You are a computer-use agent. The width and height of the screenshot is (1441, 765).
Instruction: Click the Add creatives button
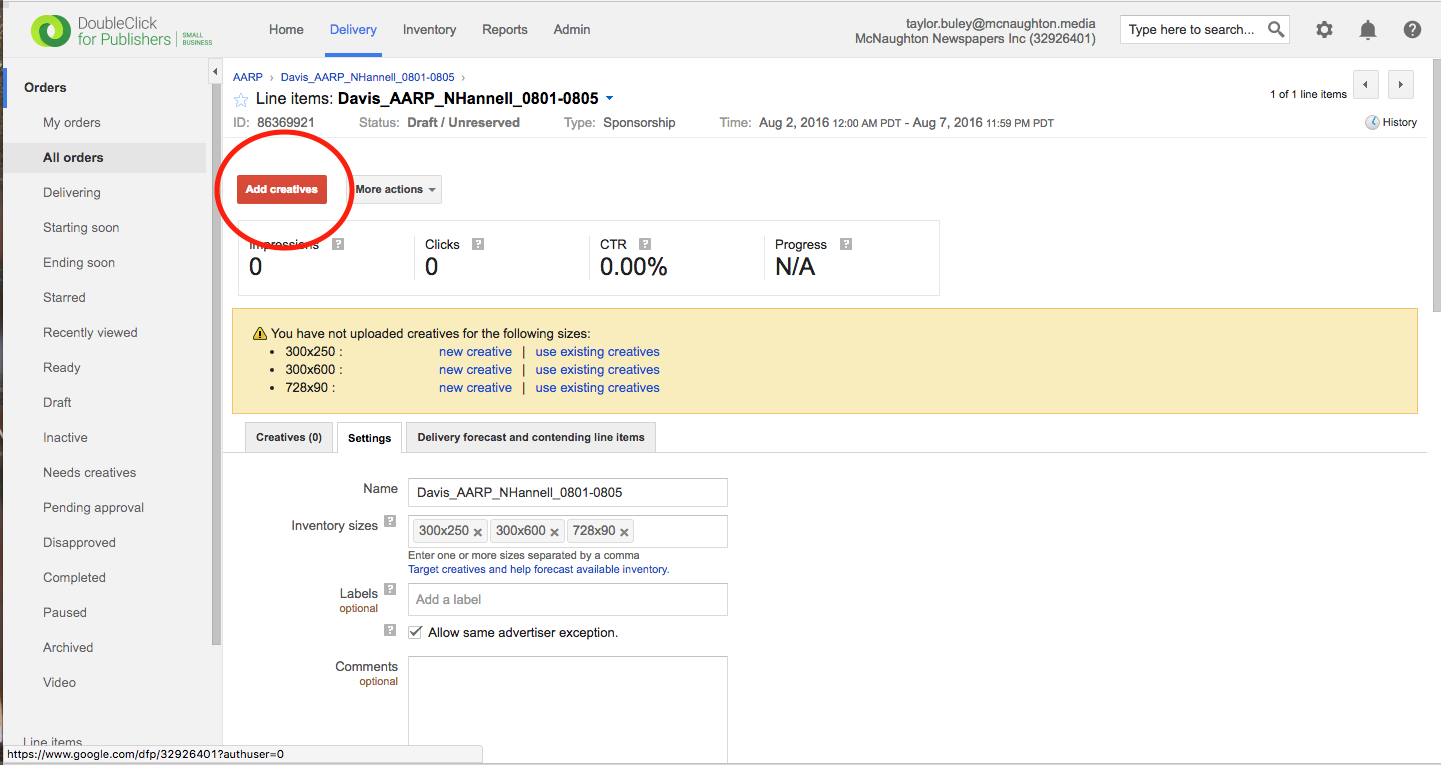click(282, 189)
